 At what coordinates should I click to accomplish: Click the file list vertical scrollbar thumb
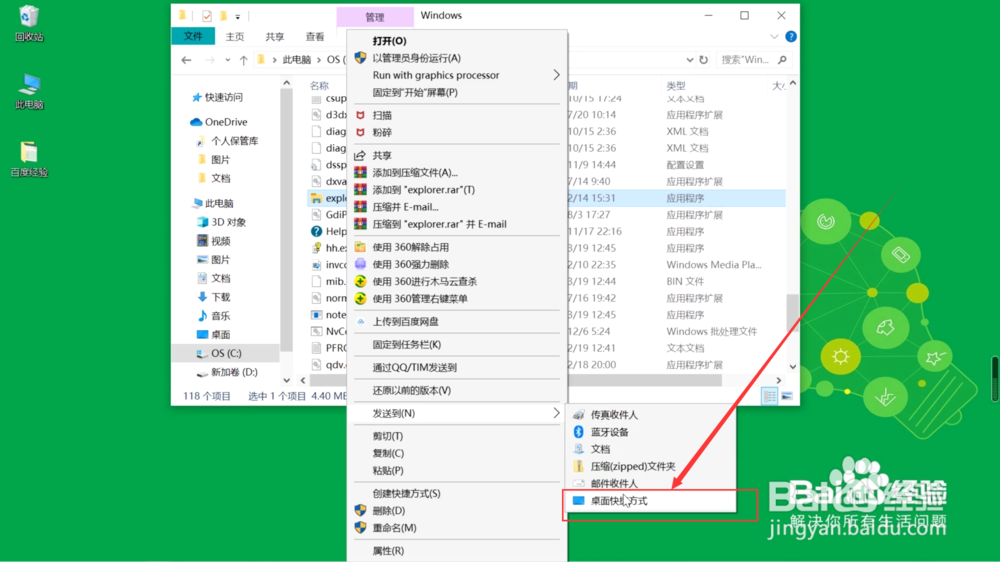[x=793, y=313]
